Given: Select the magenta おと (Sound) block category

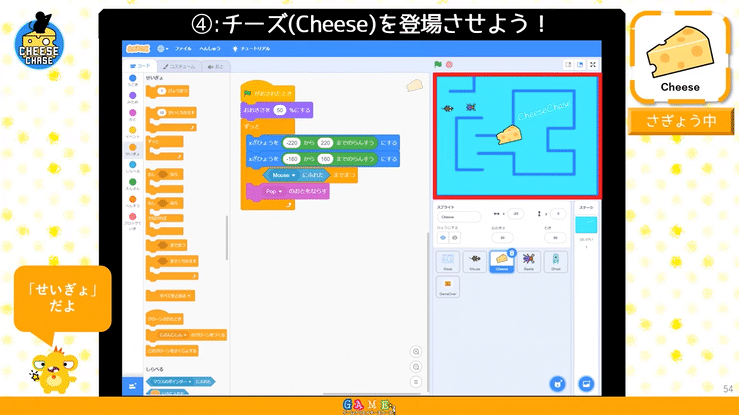Looking at the screenshot, I should (133, 115).
